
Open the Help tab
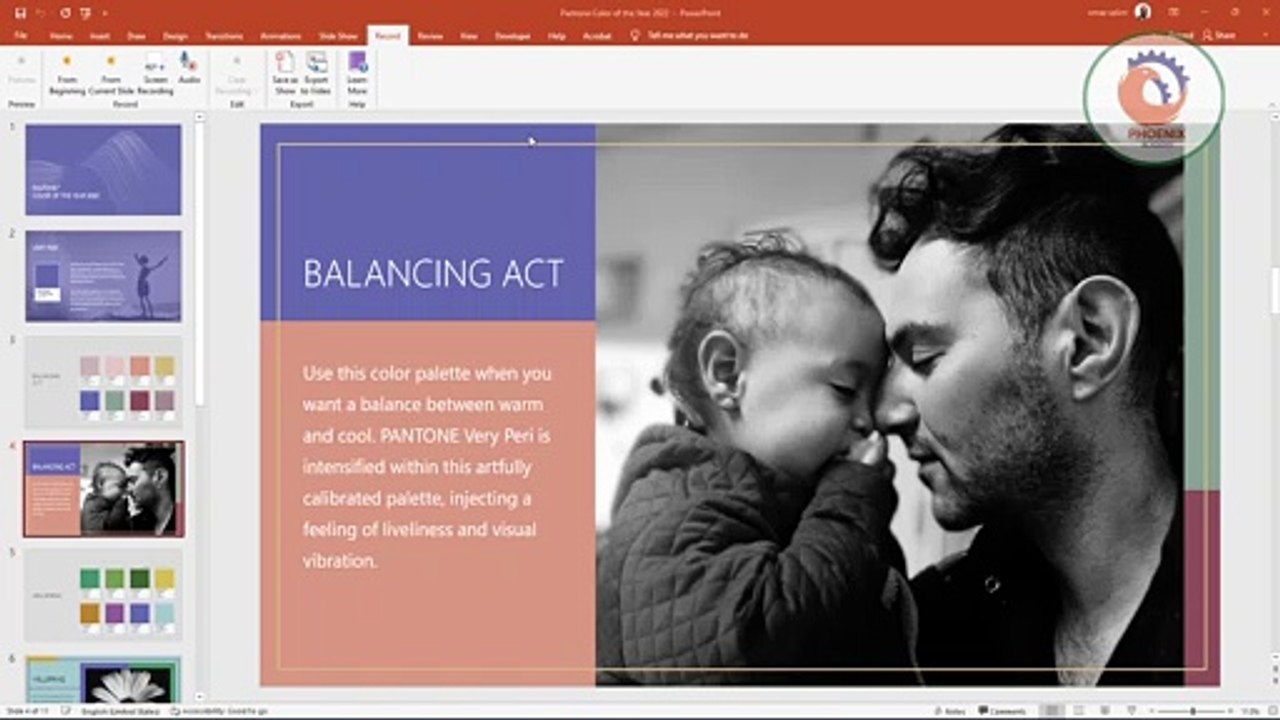coord(557,36)
